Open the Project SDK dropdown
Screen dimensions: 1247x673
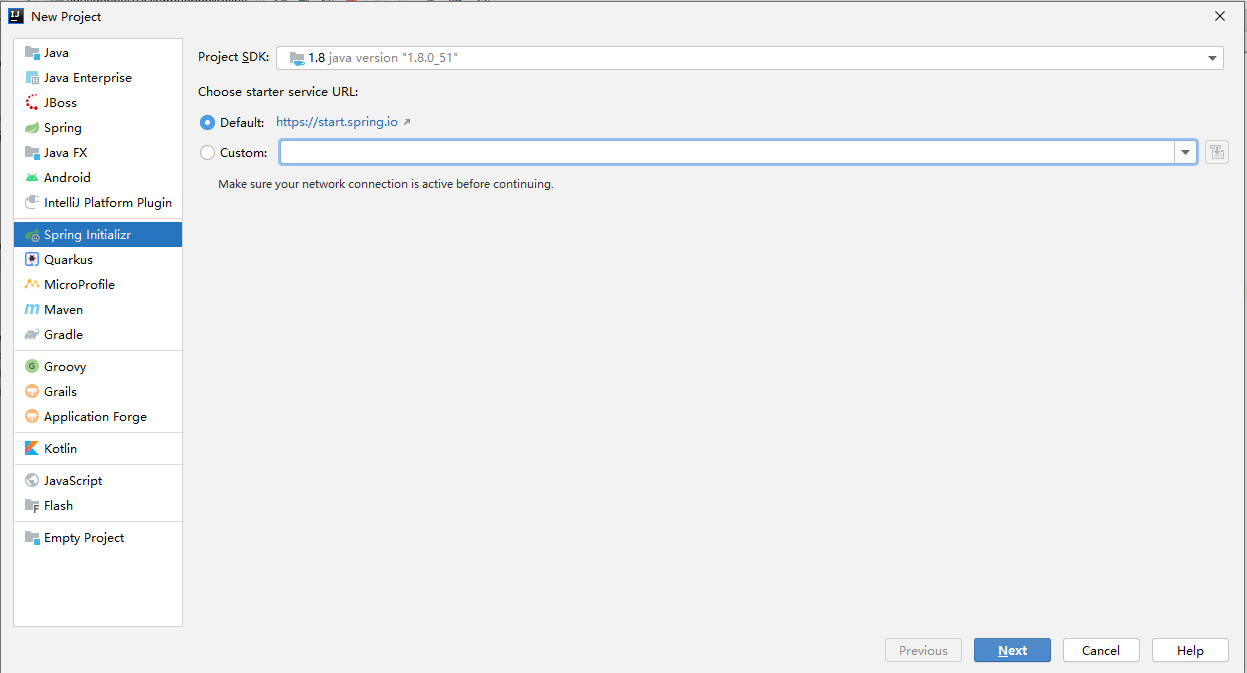tap(750, 58)
